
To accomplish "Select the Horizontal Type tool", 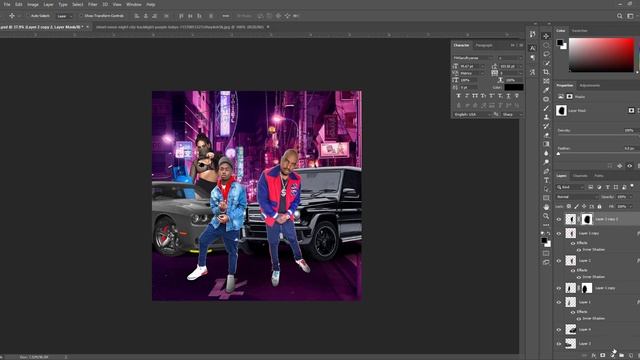I will [546, 180].
